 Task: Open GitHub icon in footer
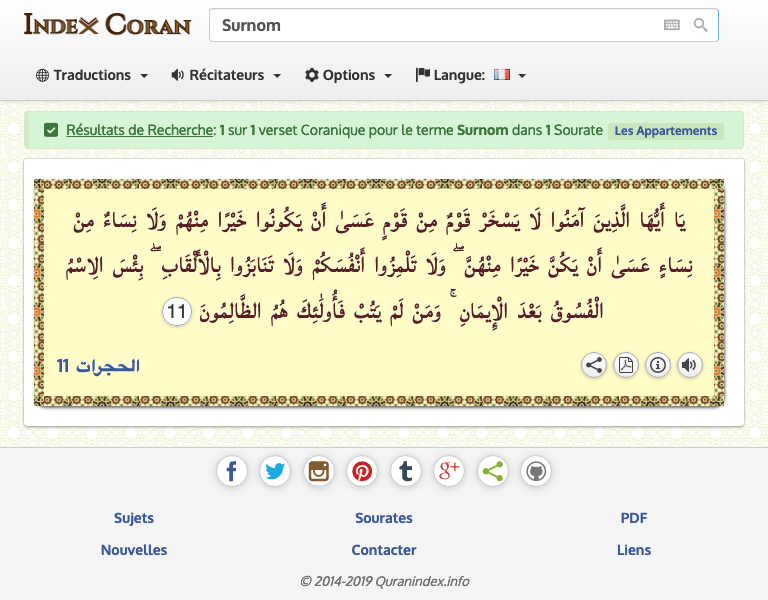click(536, 471)
